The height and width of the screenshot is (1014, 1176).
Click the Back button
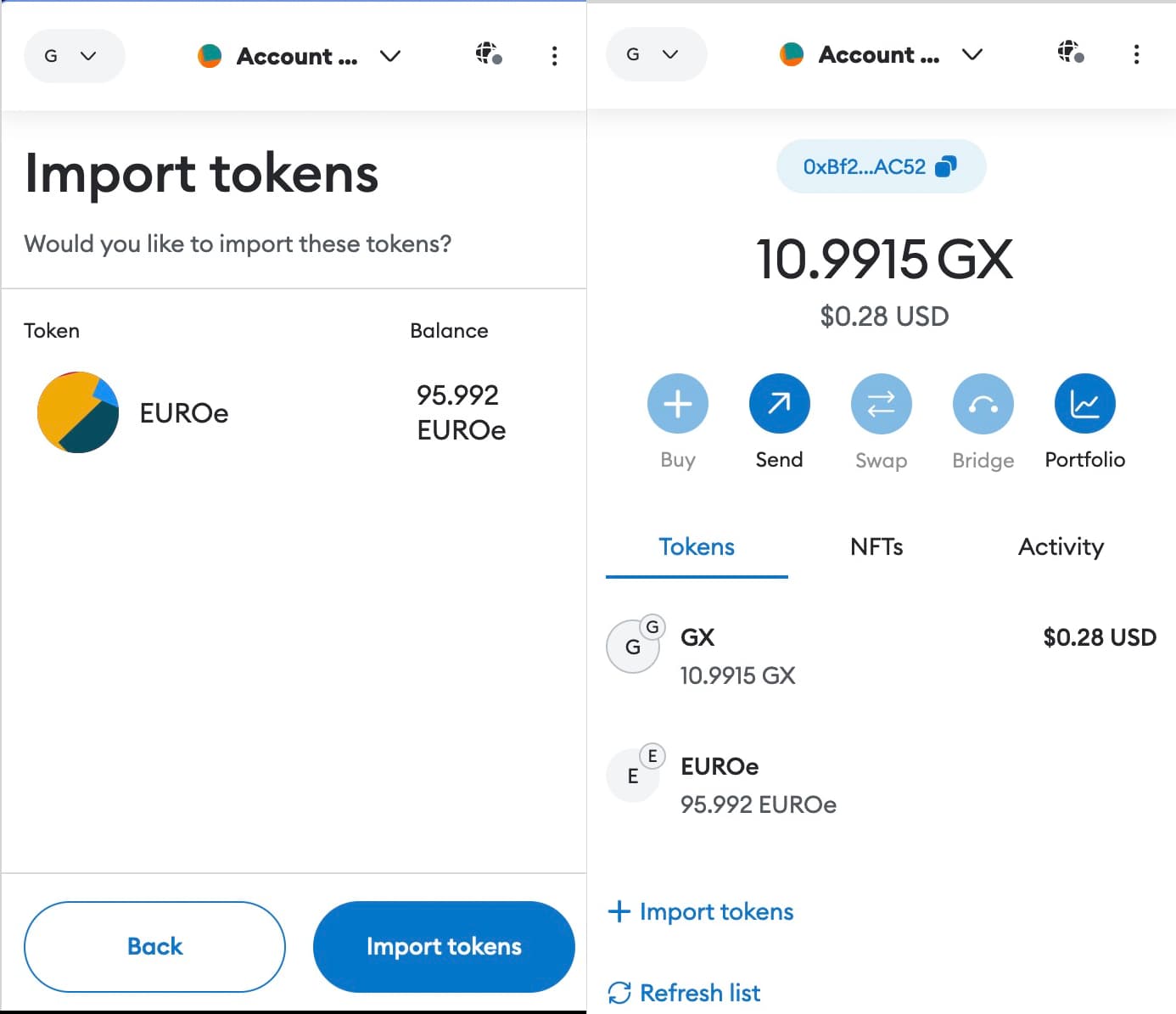click(154, 946)
